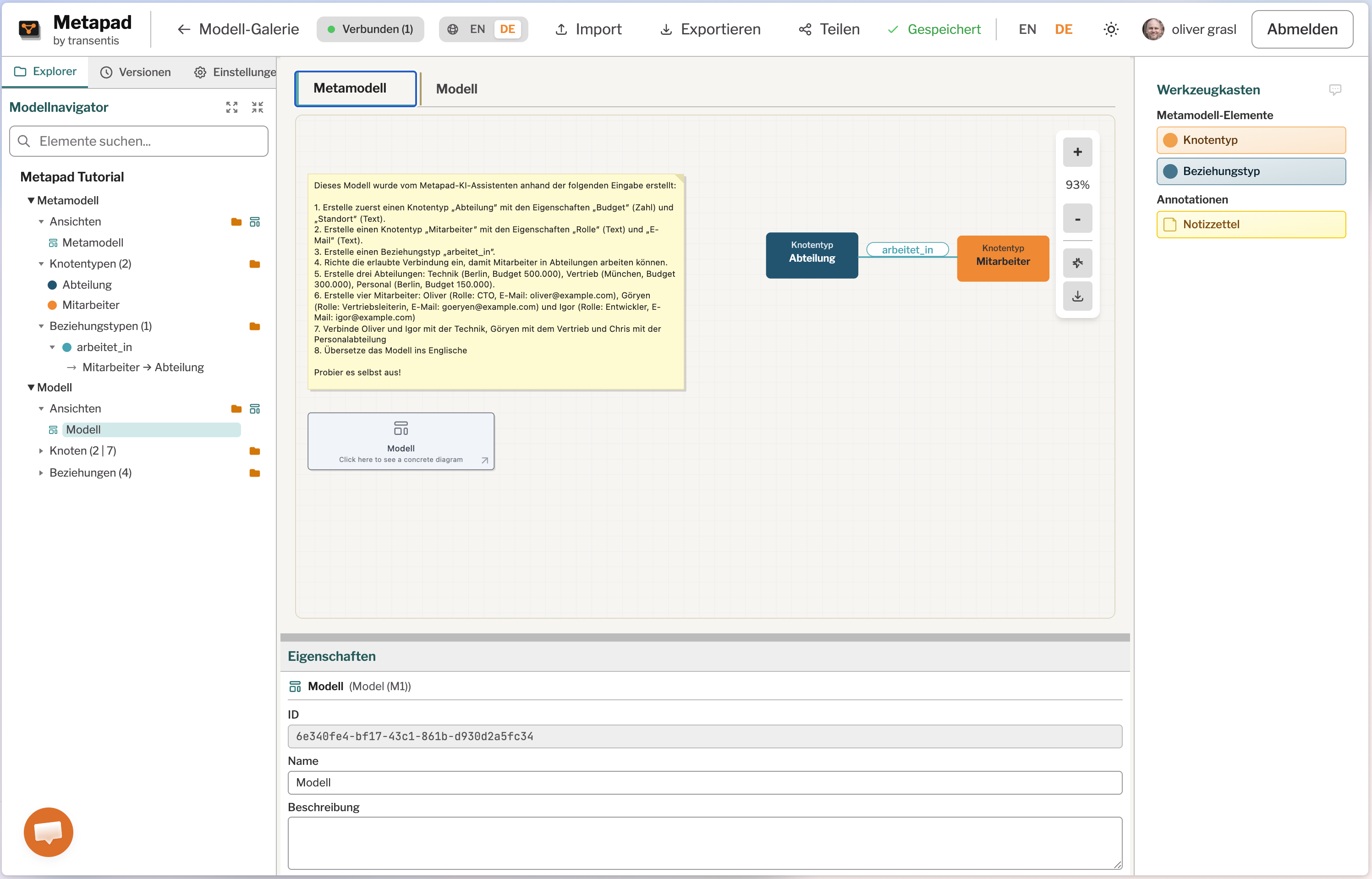Image resolution: width=1372 pixels, height=879 pixels.
Task: Collapse the Metamodell tree branch
Action: [x=31, y=200]
